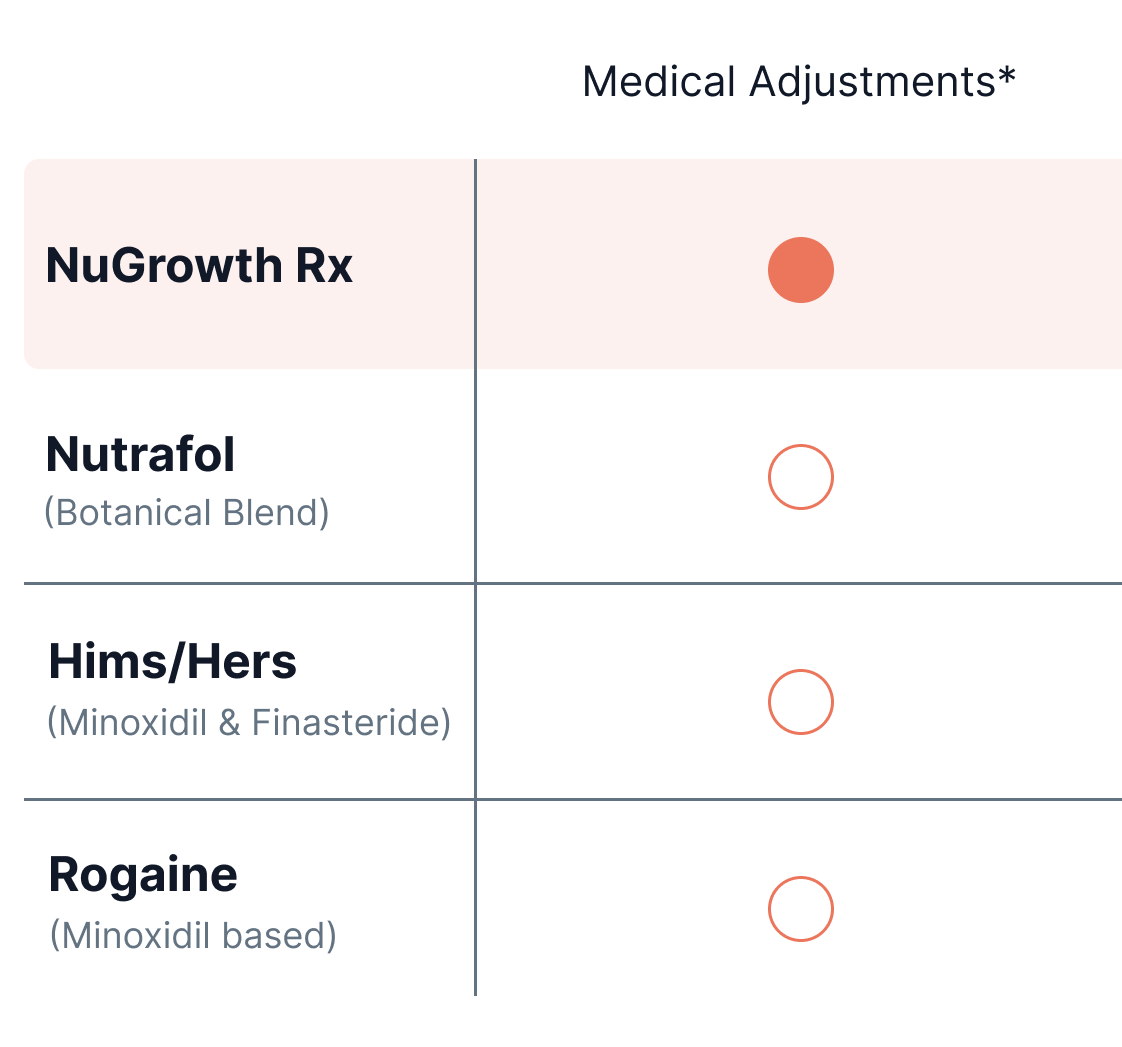Click the NuGrowth Rx row label
Image resolution: width=1122 pixels, height=1047 pixels.
[x=199, y=266]
